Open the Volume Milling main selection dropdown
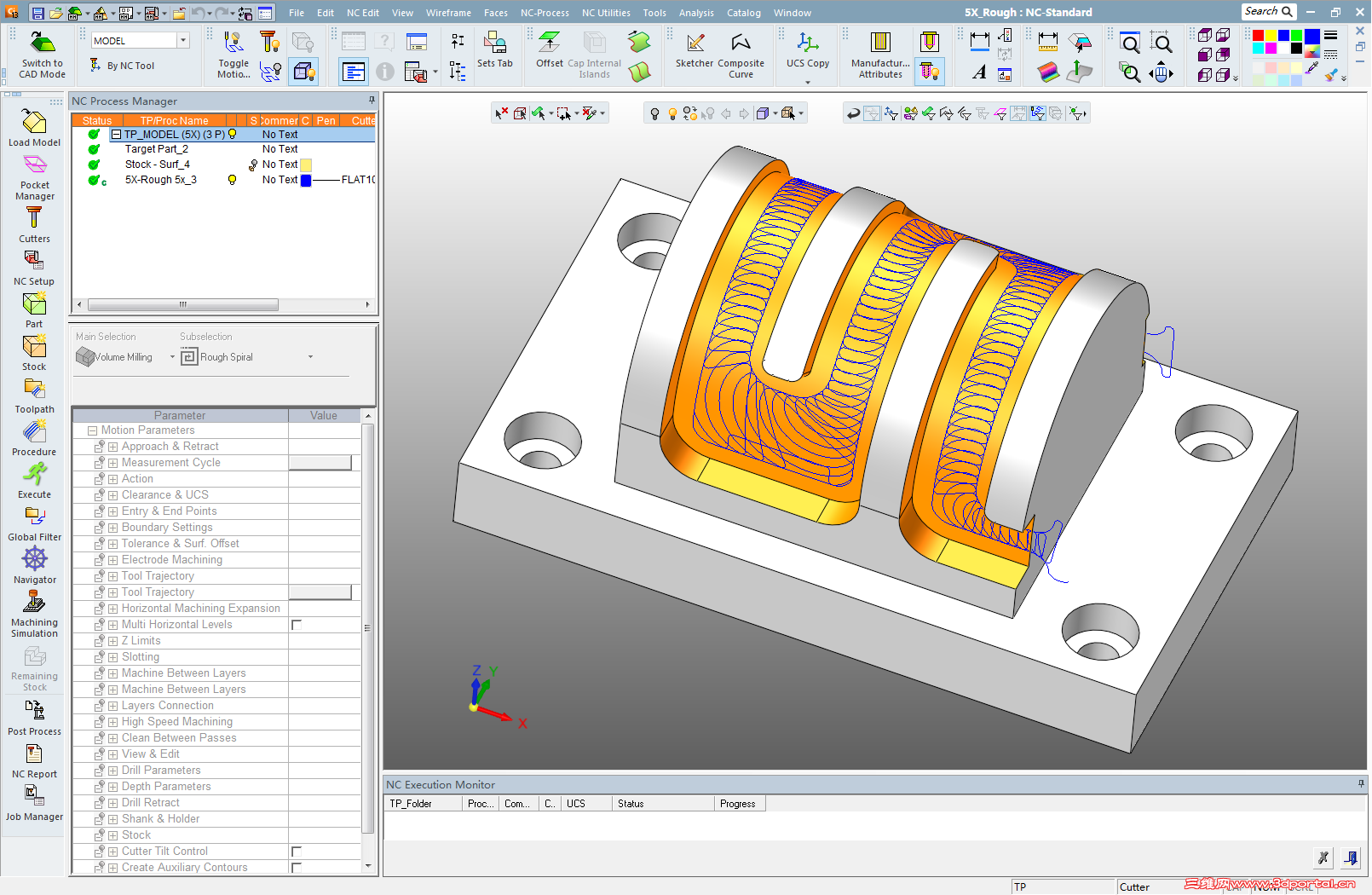The image size is (1372, 895). (172, 357)
